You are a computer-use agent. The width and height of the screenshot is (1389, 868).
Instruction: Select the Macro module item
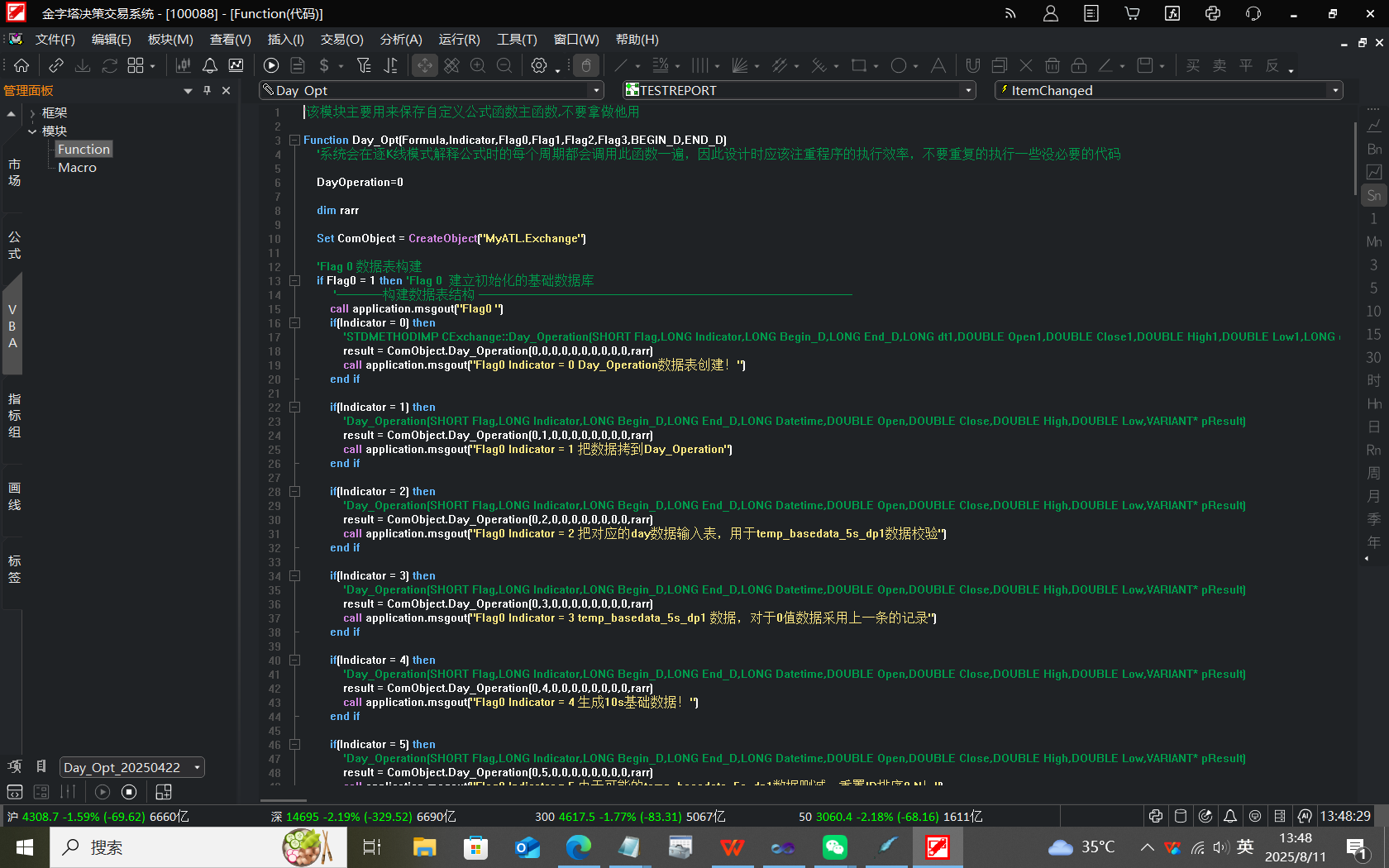tap(77, 167)
